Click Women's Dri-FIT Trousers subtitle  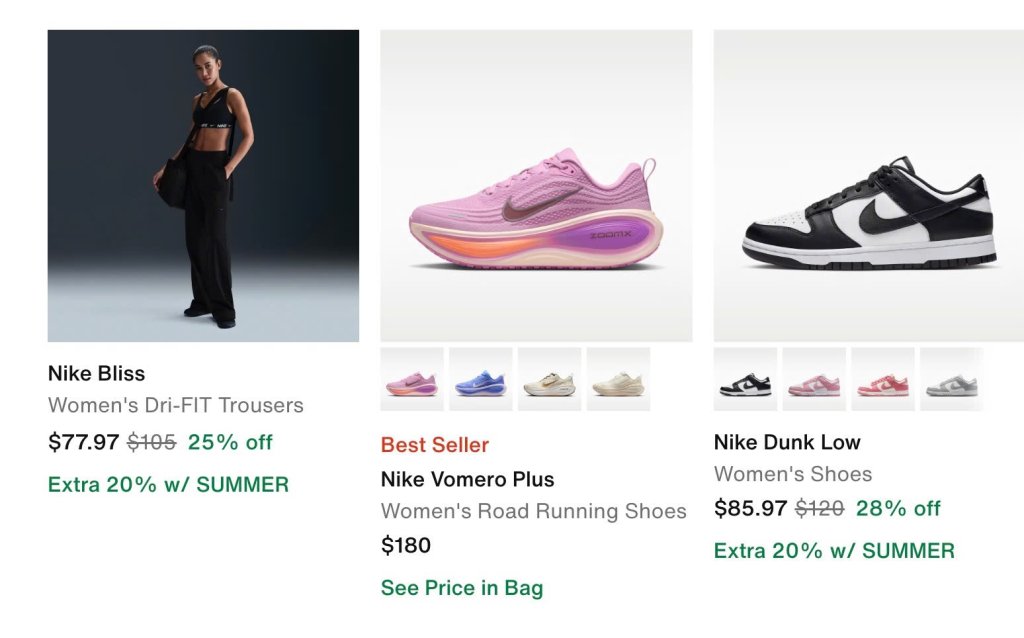(x=176, y=405)
